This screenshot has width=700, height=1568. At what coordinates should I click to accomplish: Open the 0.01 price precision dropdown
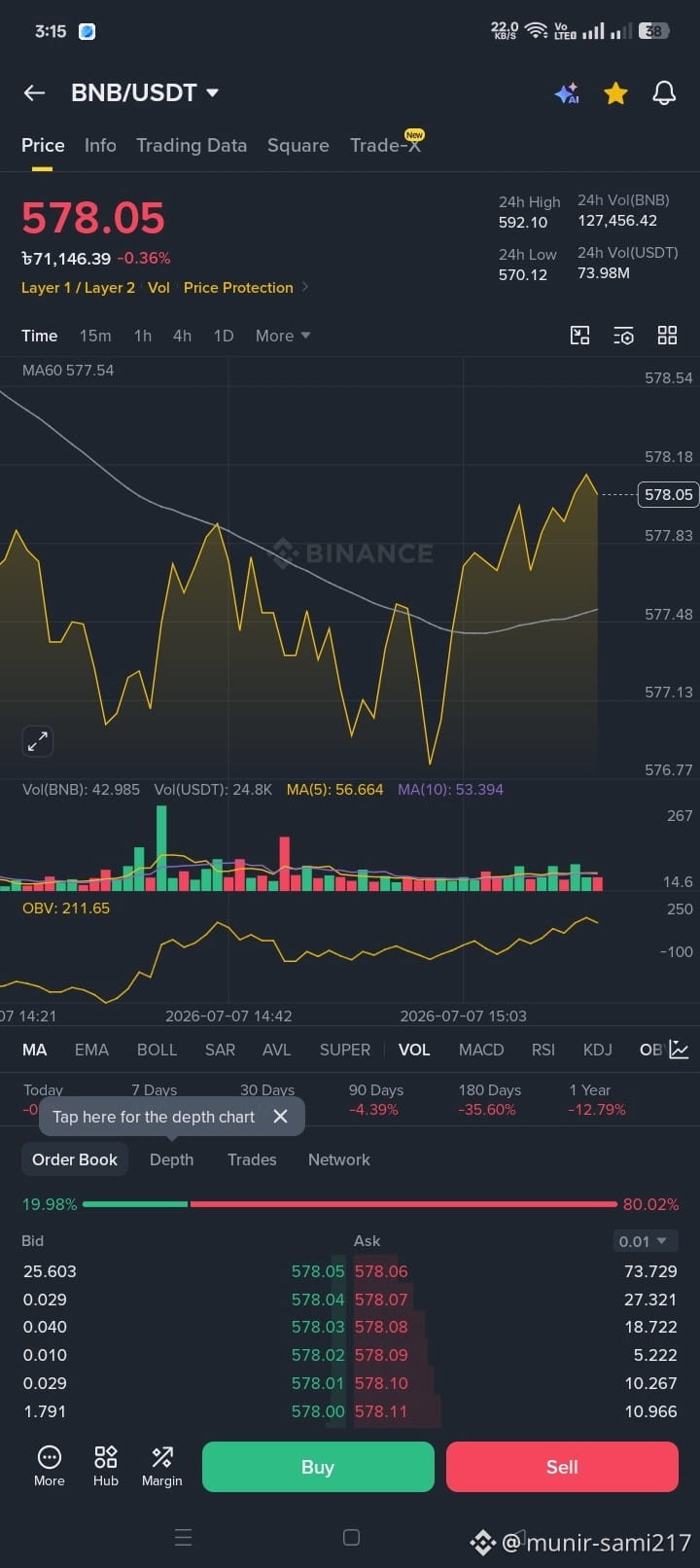click(645, 1241)
